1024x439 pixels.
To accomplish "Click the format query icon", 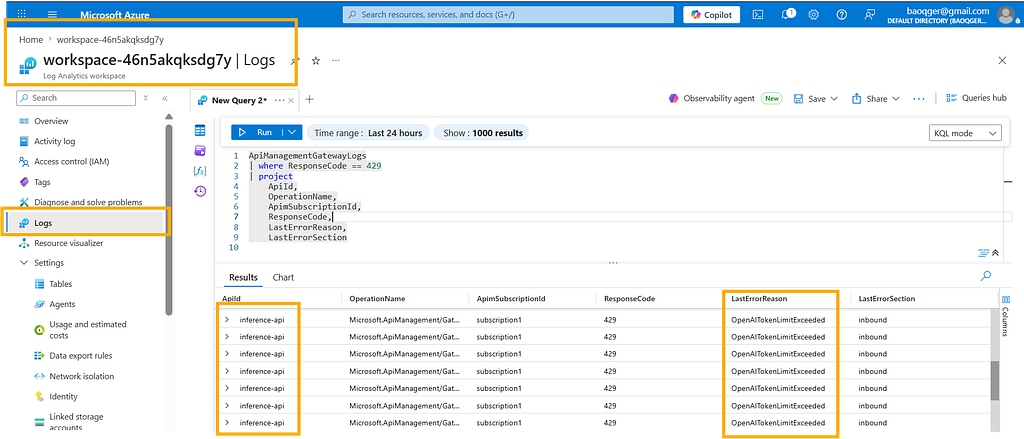I will point(984,253).
